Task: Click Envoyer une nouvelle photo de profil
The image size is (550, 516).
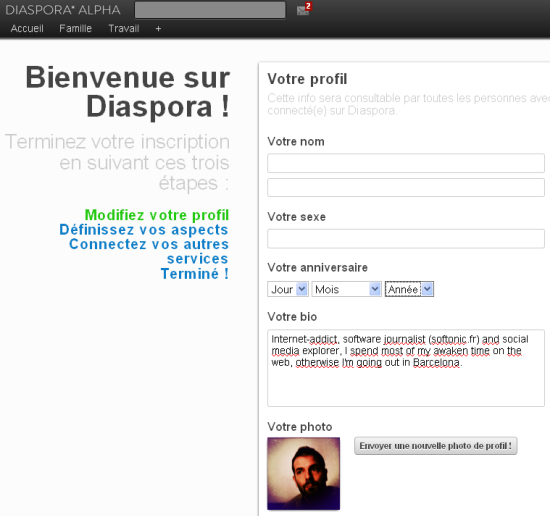Action: coord(436,446)
